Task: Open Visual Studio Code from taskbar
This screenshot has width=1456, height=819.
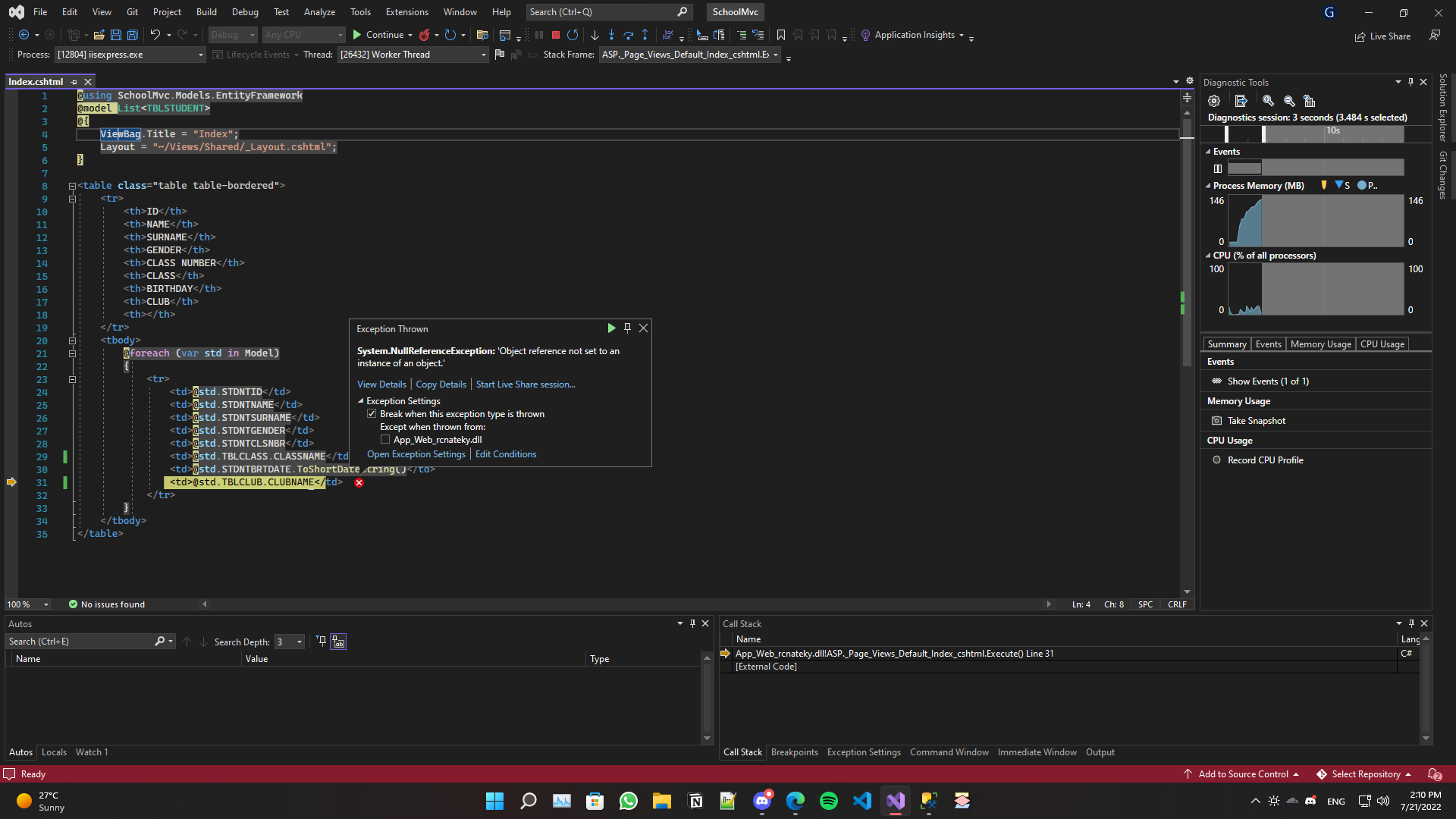Action: point(862,801)
